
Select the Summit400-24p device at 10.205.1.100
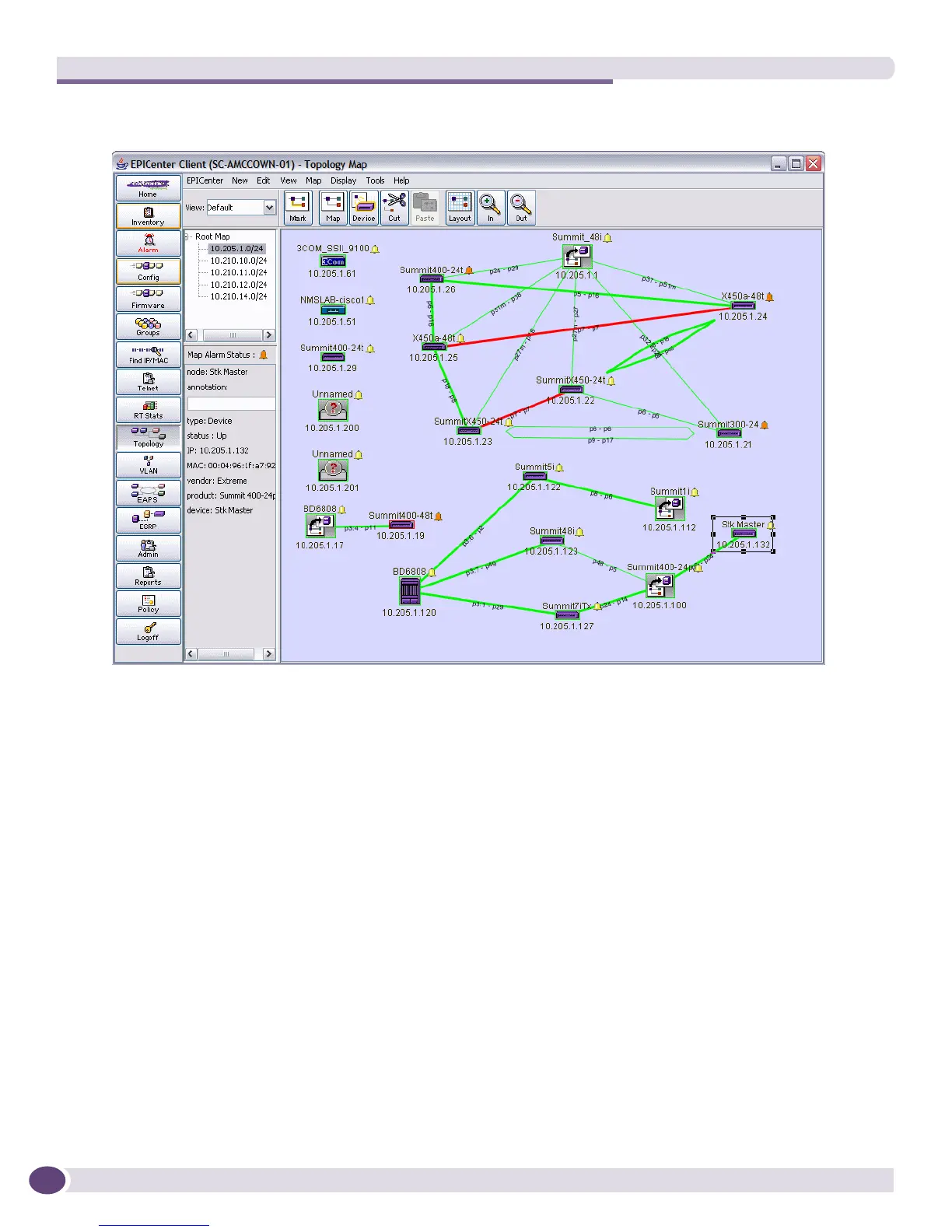pyautogui.click(x=659, y=585)
